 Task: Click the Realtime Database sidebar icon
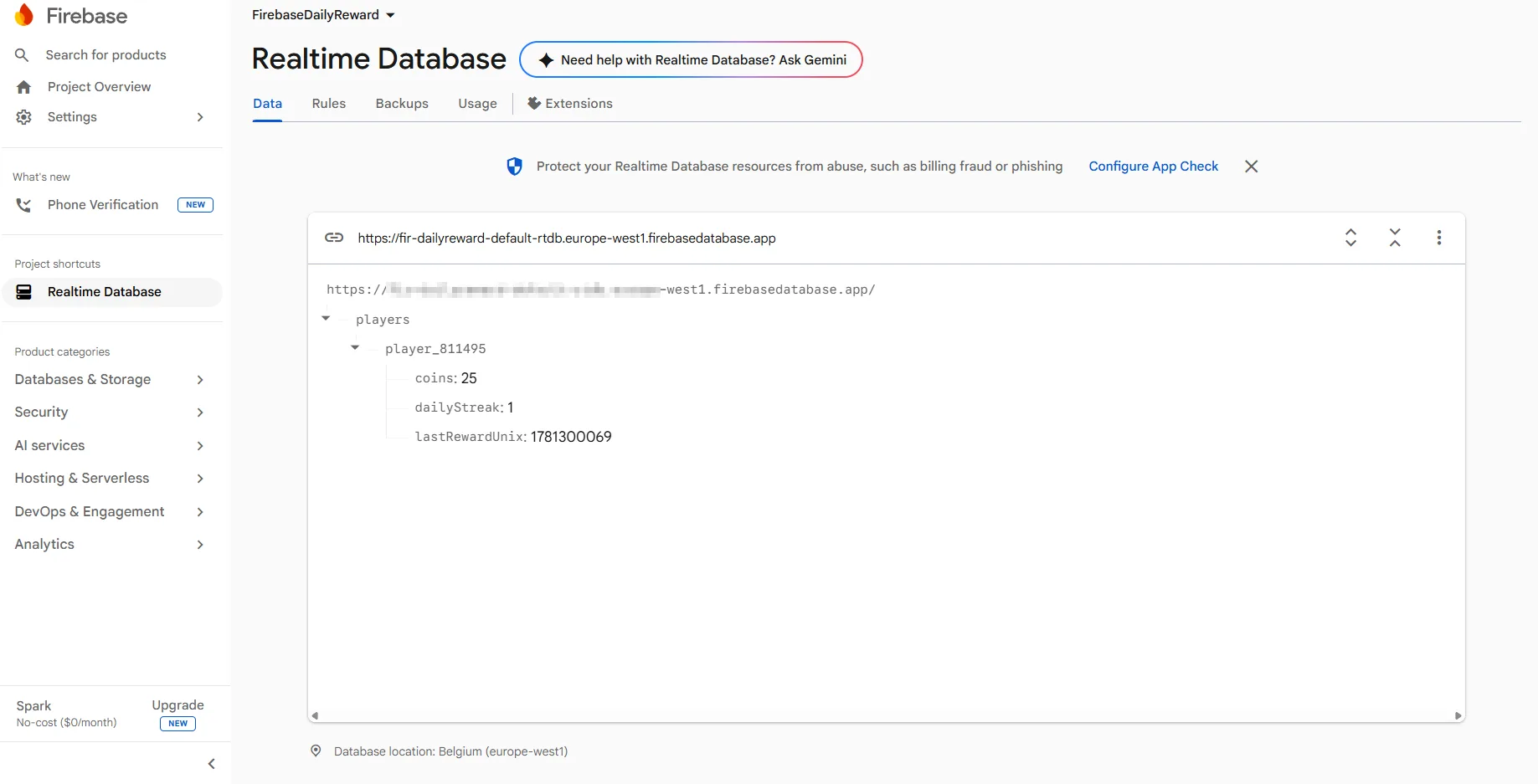(23, 292)
